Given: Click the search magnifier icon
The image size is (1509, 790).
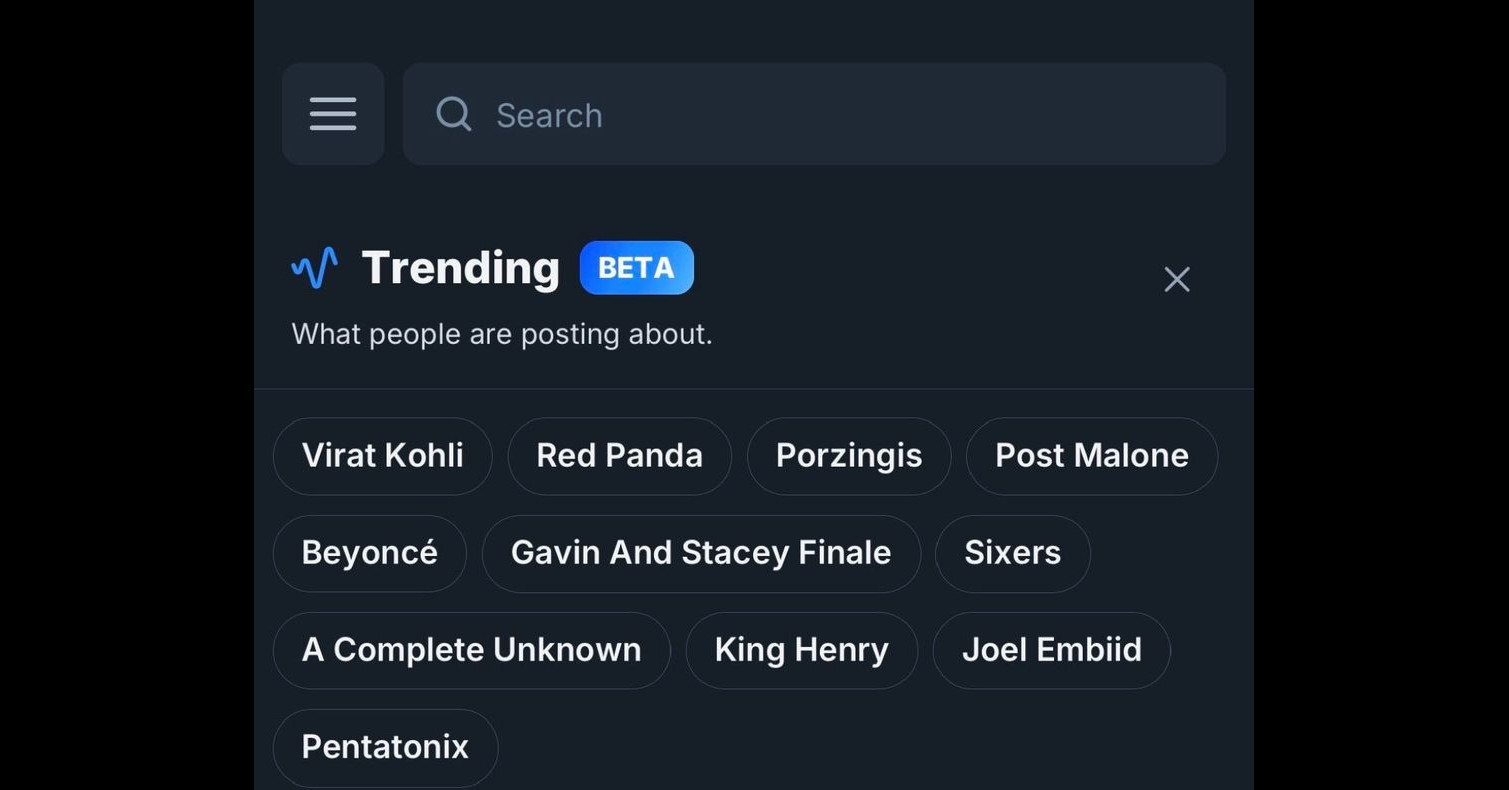Looking at the screenshot, I should pyautogui.click(x=454, y=114).
